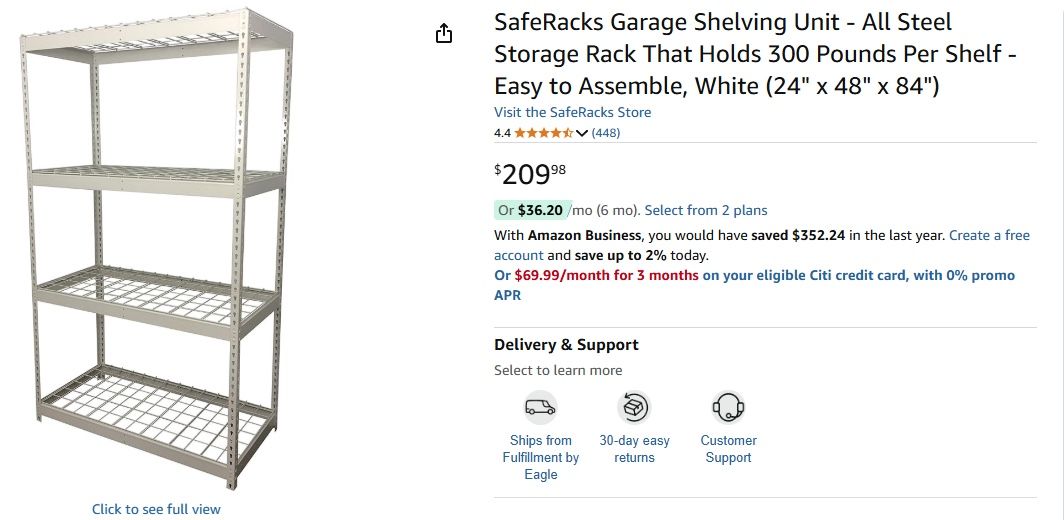Click the customer support headset icon

[728, 407]
